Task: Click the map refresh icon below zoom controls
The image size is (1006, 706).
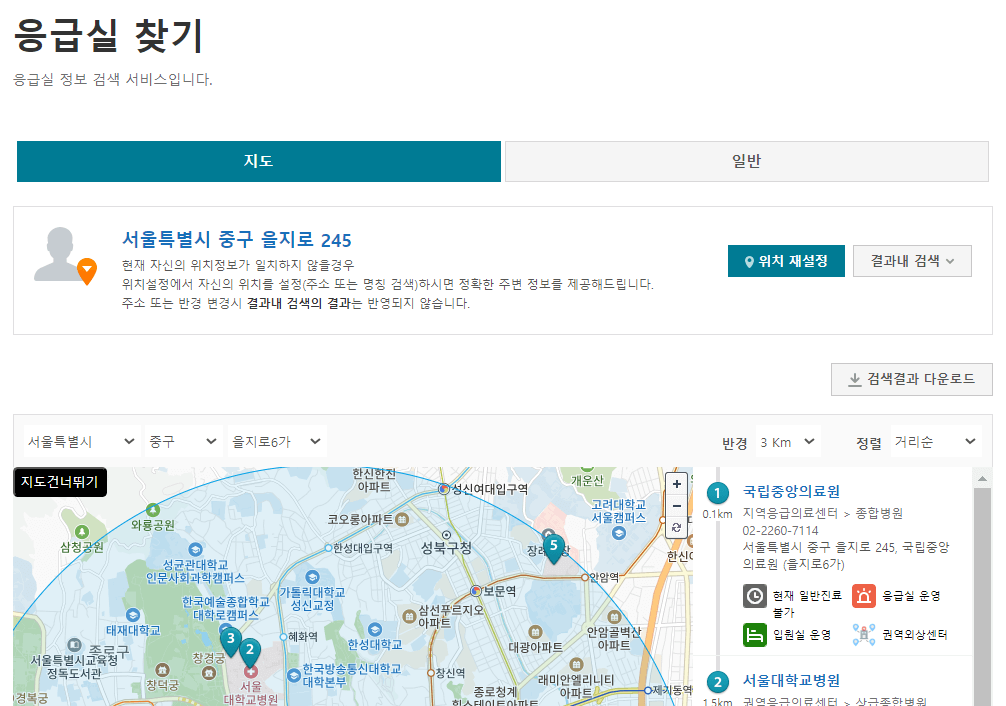Action: (676, 527)
